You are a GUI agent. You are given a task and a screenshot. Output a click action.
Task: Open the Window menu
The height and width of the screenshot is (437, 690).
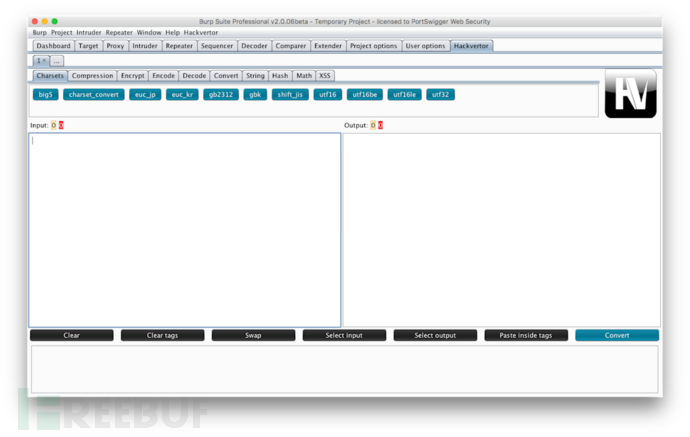click(x=149, y=33)
